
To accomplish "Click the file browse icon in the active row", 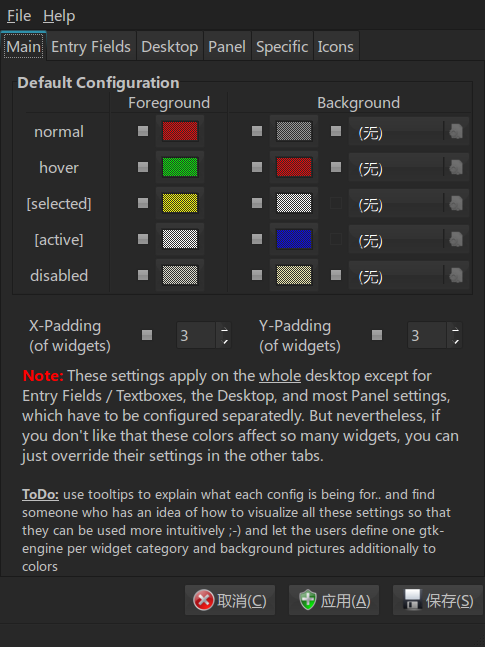I will click(x=456, y=239).
